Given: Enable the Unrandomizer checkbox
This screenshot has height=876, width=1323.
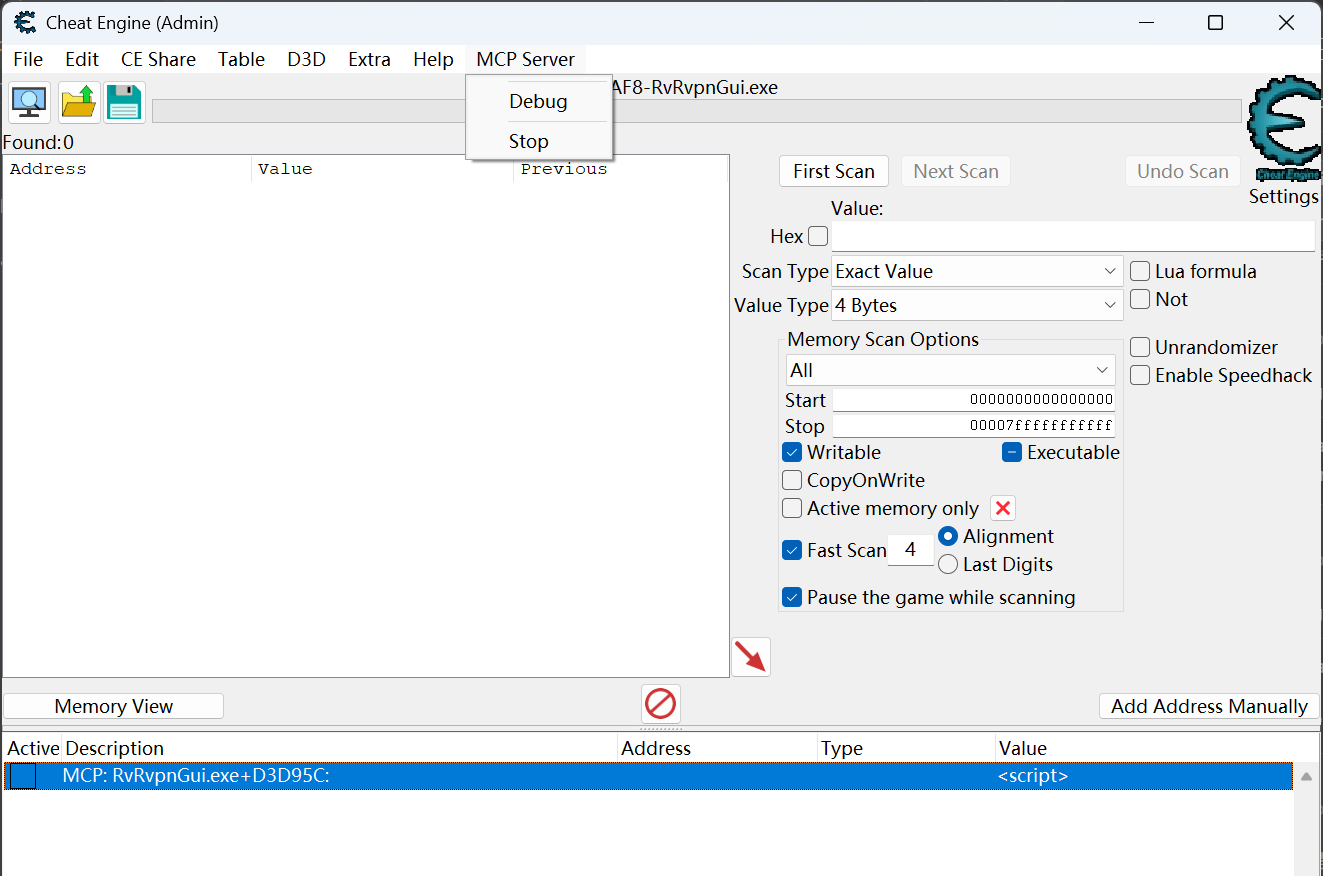Looking at the screenshot, I should [x=1140, y=347].
